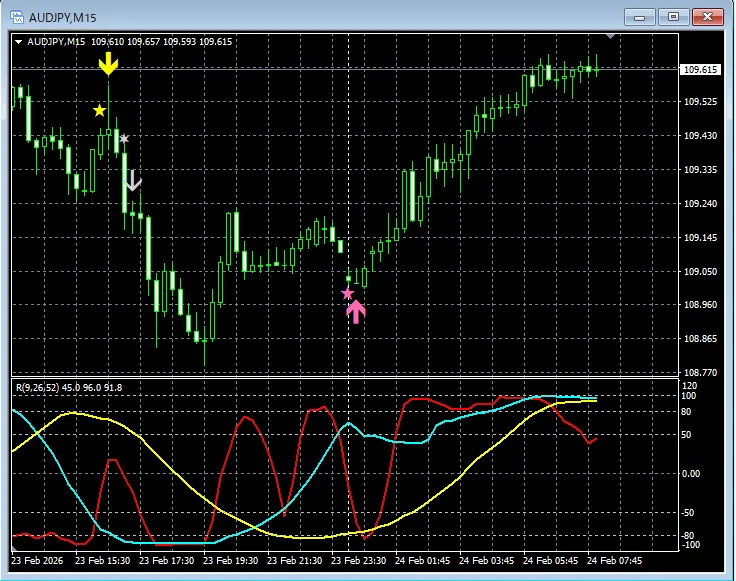The width and height of the screenshot is (736, 581).
Task: Click the 109.050 price scale level
Action: pos(699,271)
